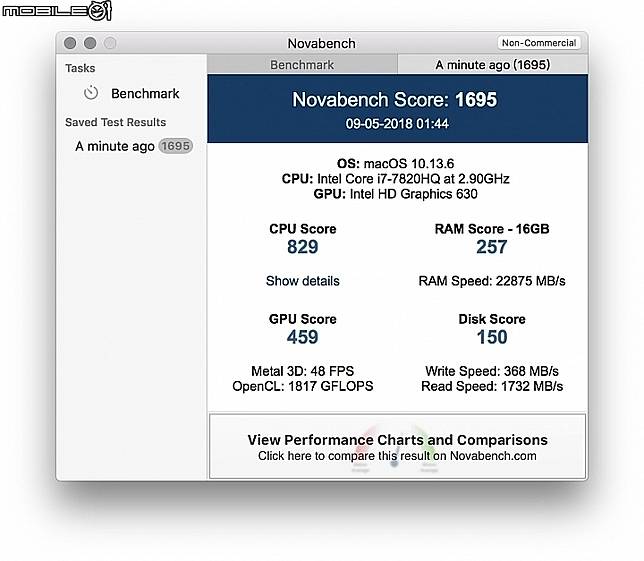Click the Read Speed: 1732 MB/s text
644x561 pixels.
492,386
